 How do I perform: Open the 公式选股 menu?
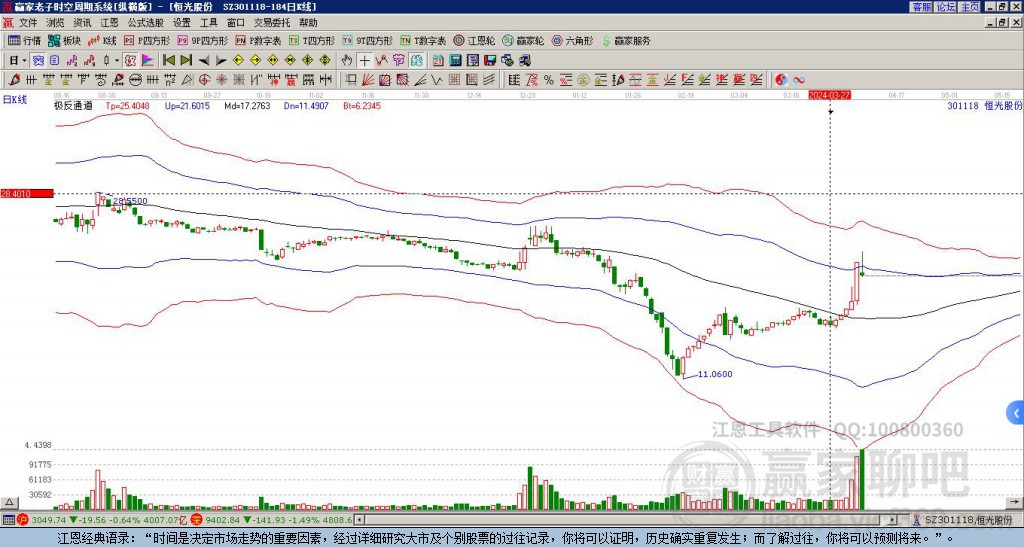(146, 23)
